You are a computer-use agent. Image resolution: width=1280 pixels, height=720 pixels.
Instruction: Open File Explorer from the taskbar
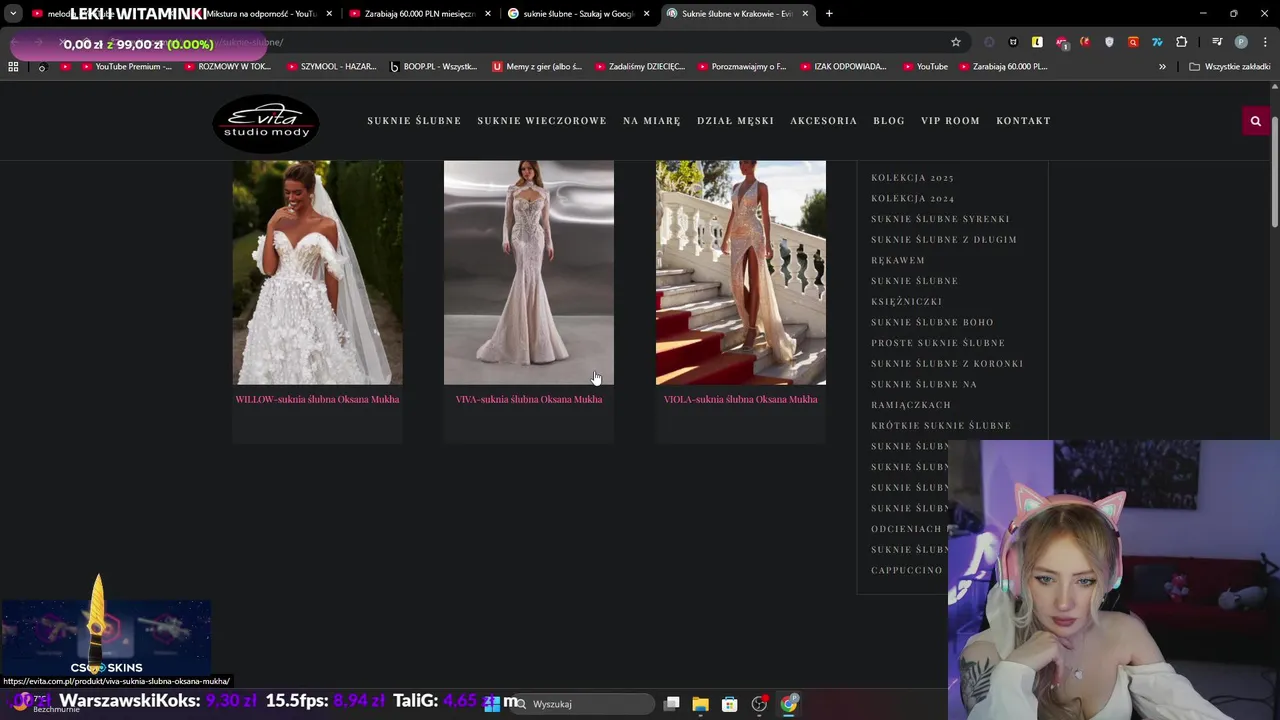[x=700, y=704]
